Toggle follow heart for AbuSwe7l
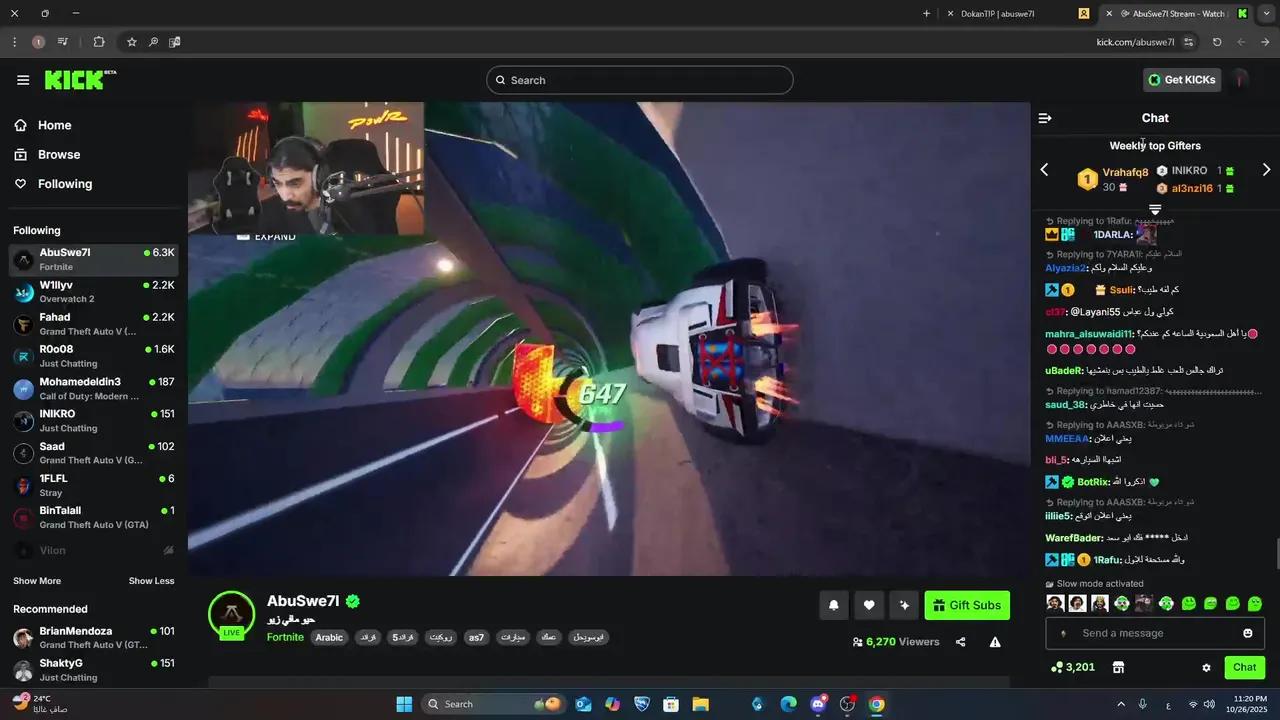1280x720 pixels. pyautogui.click(x=869, y=605)
